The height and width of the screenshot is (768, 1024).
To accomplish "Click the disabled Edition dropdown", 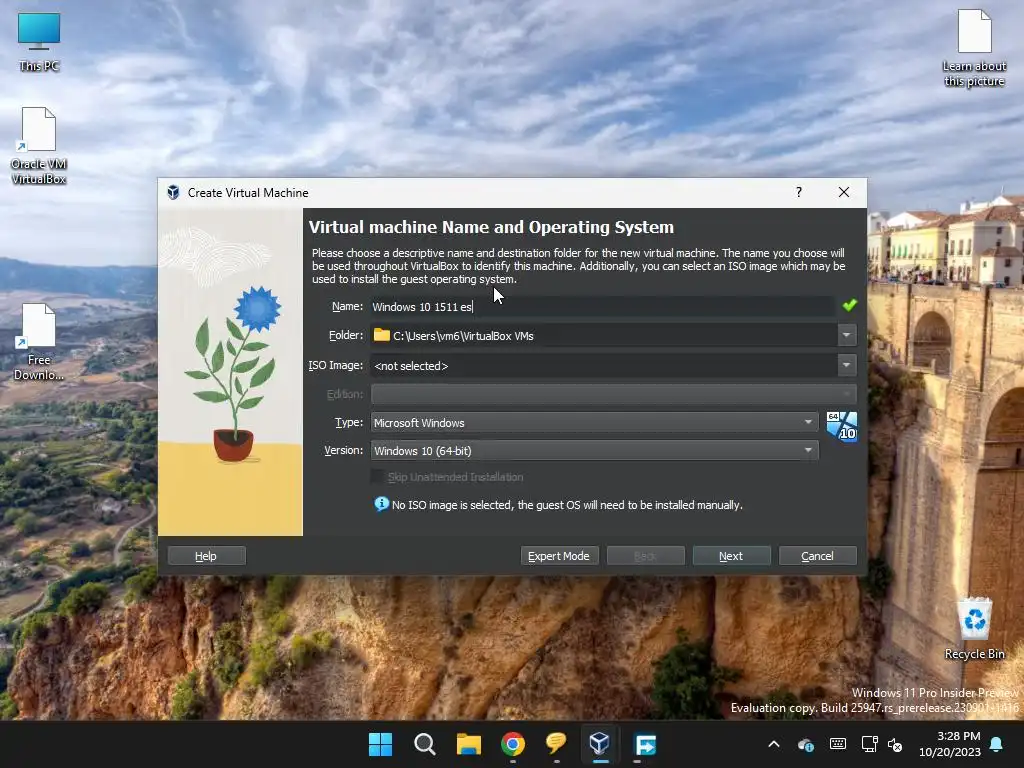I will pyautogui.click(x=613, y=394).
